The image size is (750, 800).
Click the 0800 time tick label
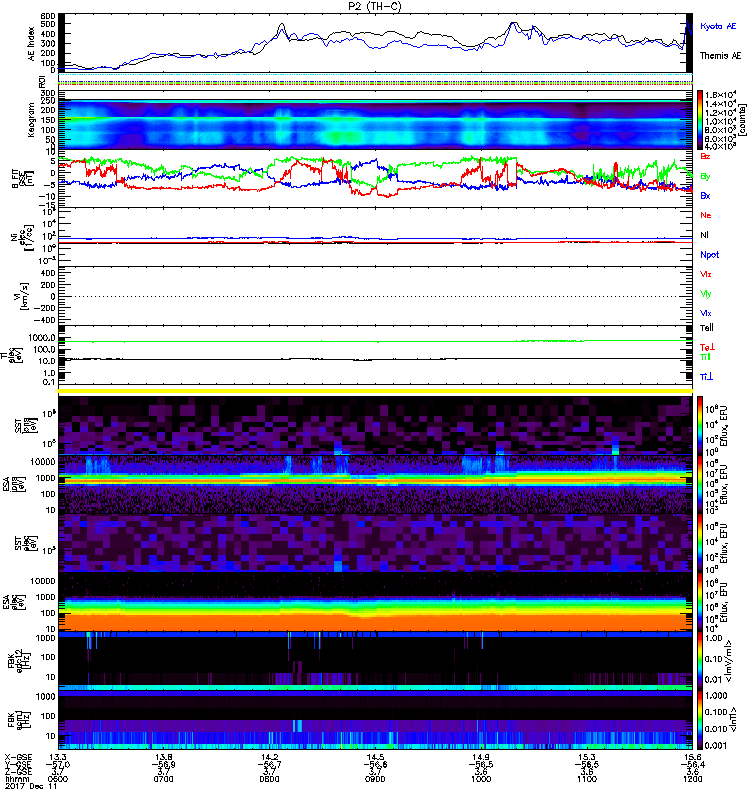pyautogui.click(x=269, y=779)
